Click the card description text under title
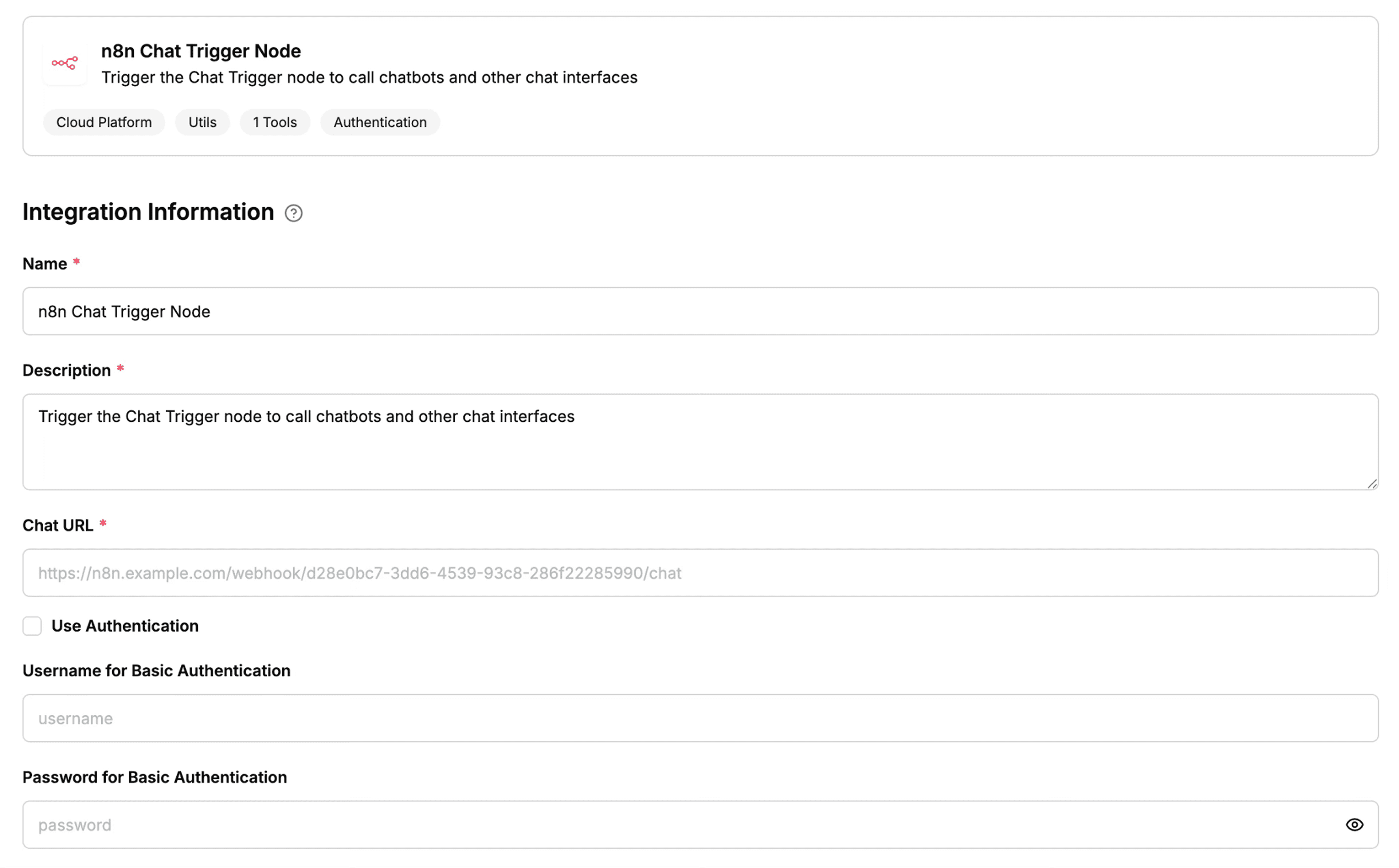Screen dimensions: 1399x868 click(369, 78)
